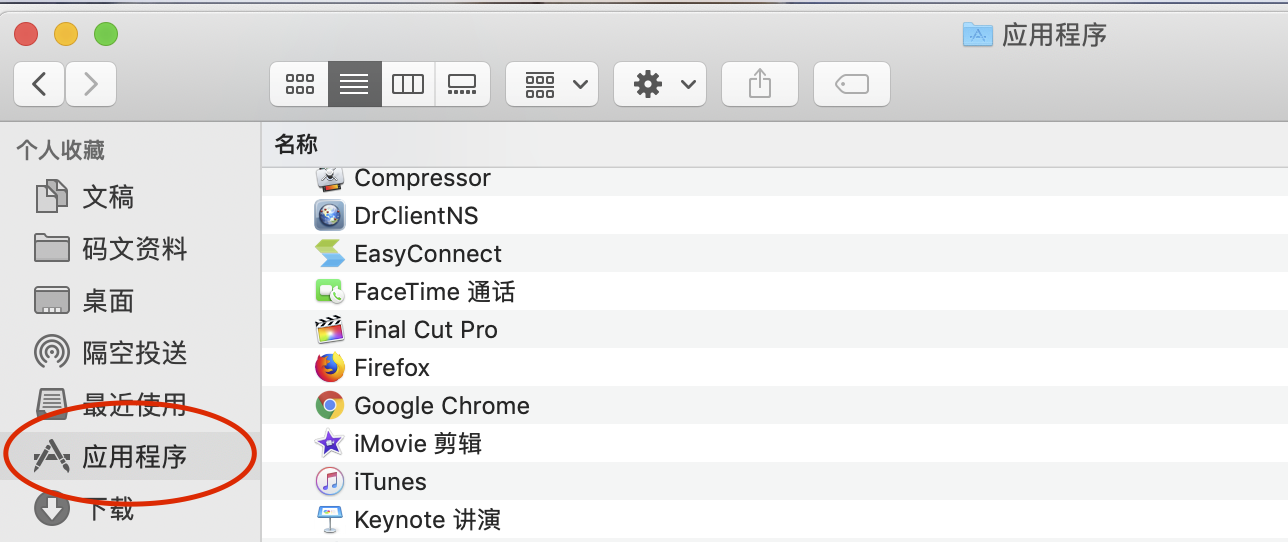Sort list by 名称 column header
This screenshot has width=1288, height=542.
pyautogui.click(x=296, y=145)
